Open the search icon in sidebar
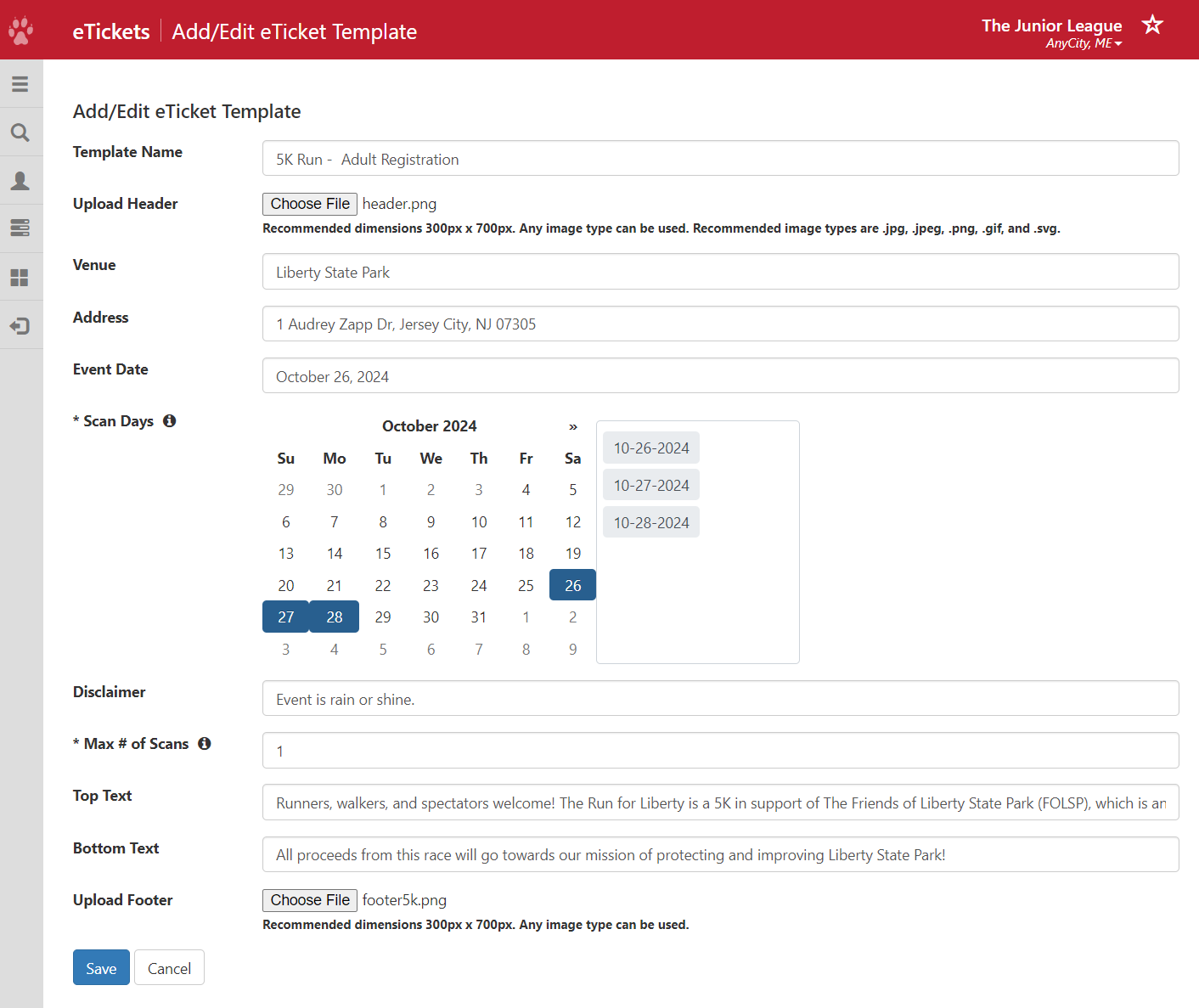This screenshot has width=1199, height=1008. click(x=20, y=132)
